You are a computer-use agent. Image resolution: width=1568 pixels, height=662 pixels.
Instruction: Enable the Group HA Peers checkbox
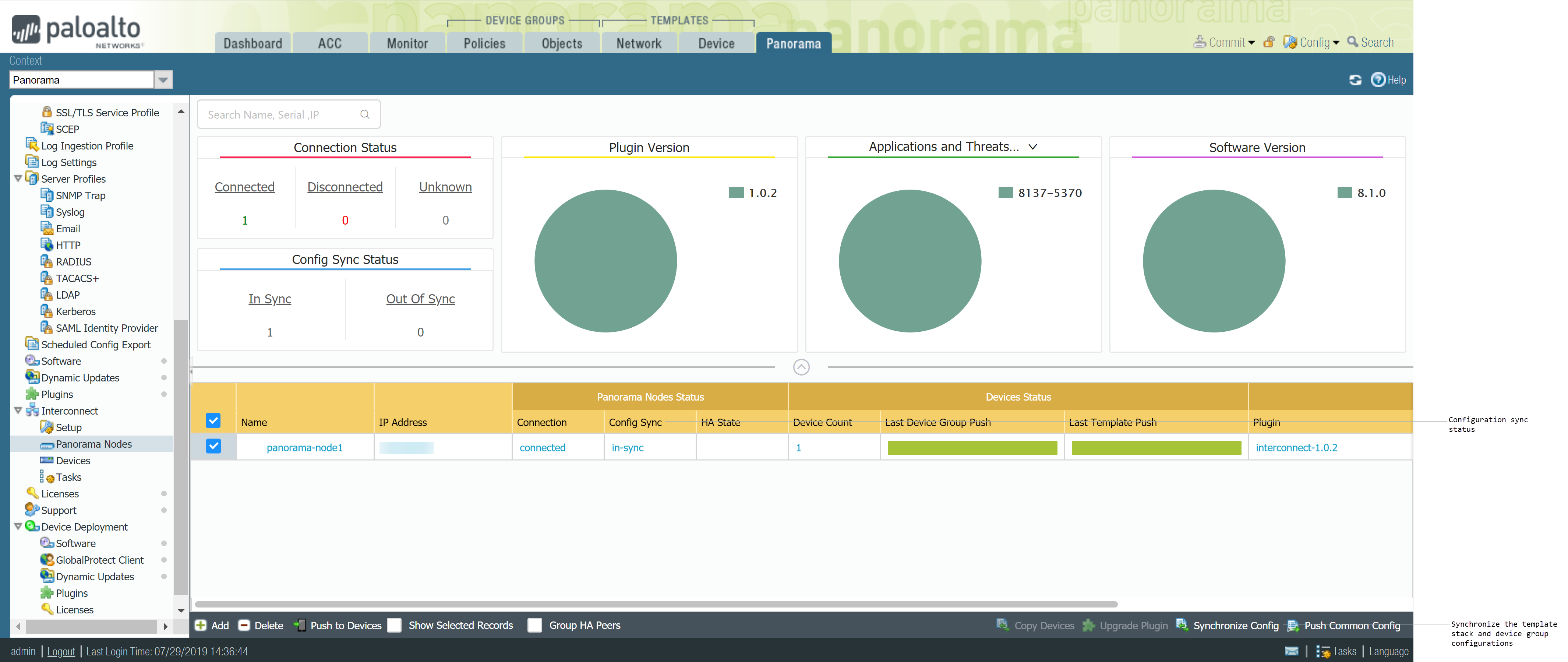pos(534,626)
